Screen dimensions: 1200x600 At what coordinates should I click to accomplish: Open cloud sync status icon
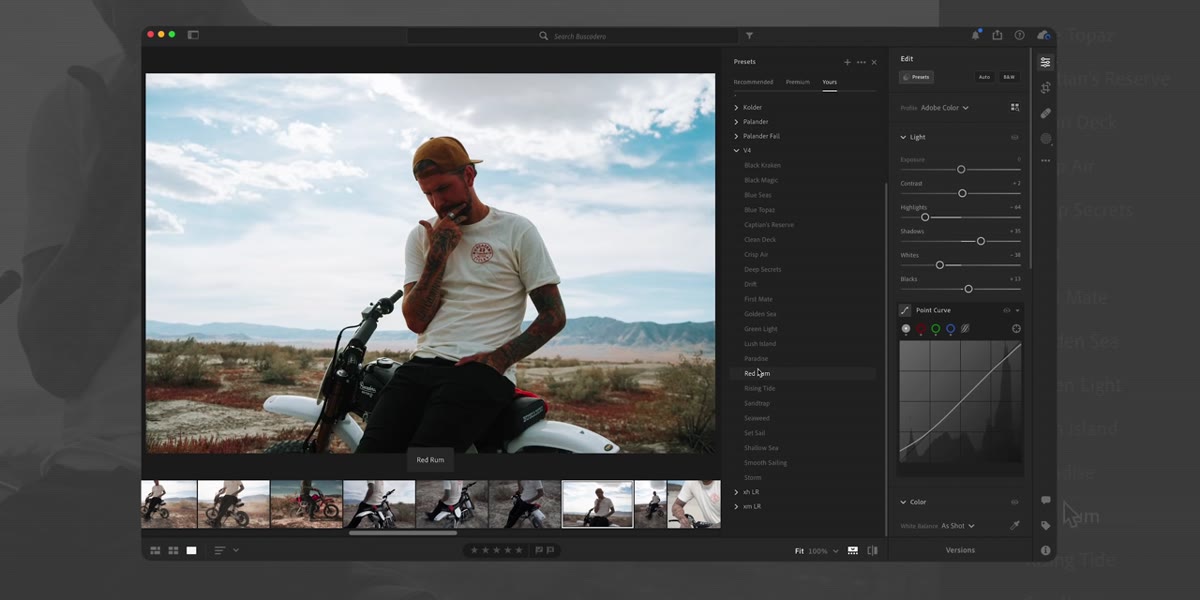[1043, 35]
